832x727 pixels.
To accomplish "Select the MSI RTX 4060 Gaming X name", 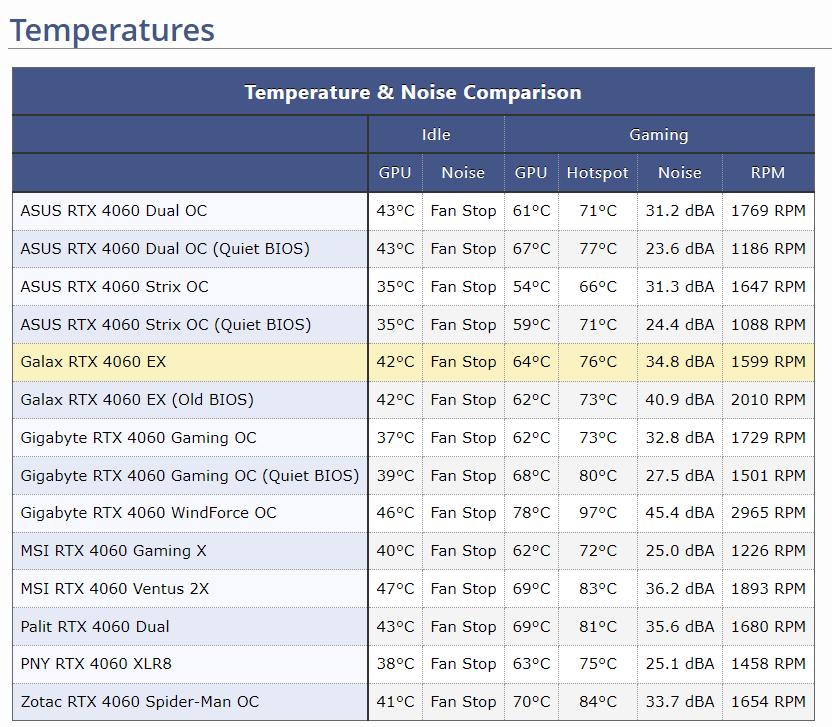I will [x=114, y=551].
